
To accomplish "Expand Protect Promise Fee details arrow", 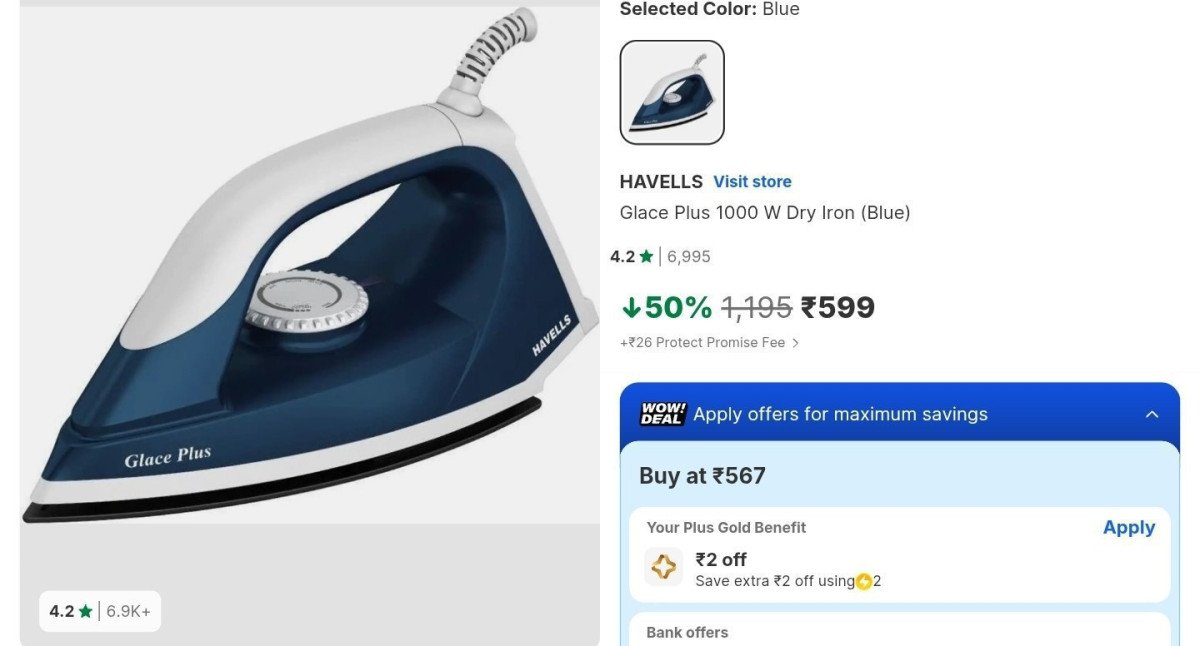I will 796,343.
